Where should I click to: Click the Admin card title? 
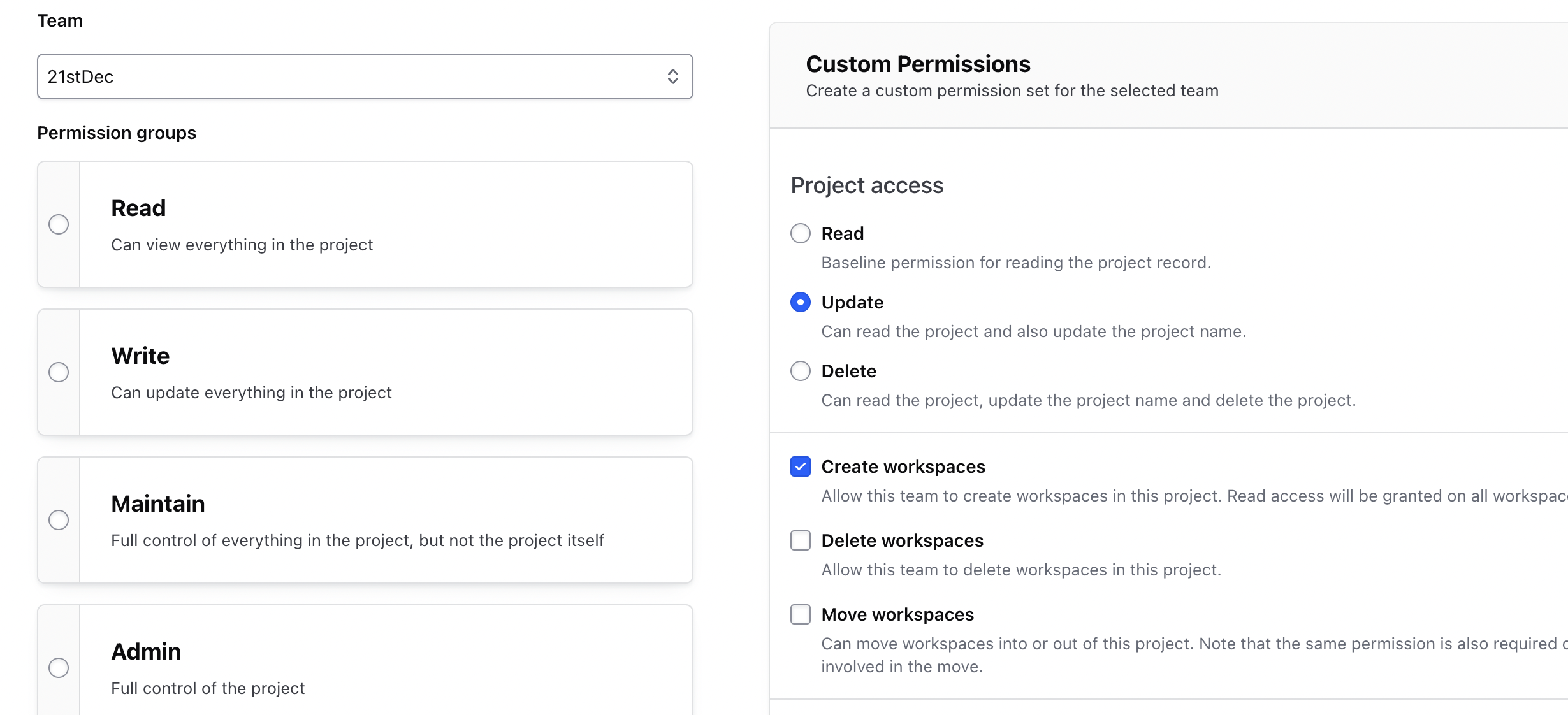146,651
